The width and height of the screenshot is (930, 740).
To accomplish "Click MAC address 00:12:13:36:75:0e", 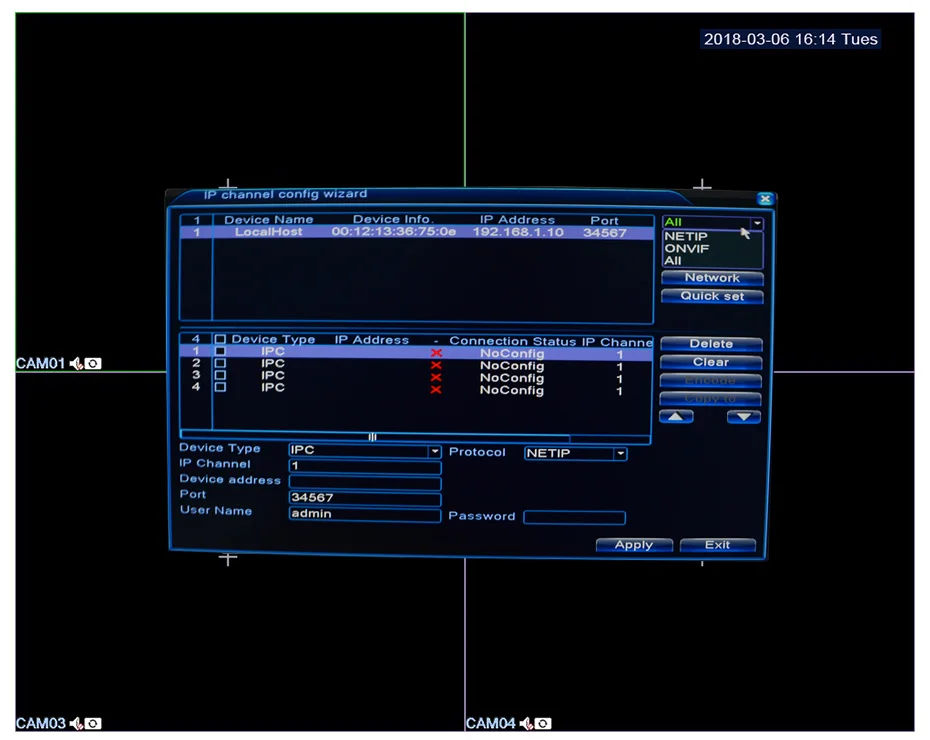I will (394, 232).
